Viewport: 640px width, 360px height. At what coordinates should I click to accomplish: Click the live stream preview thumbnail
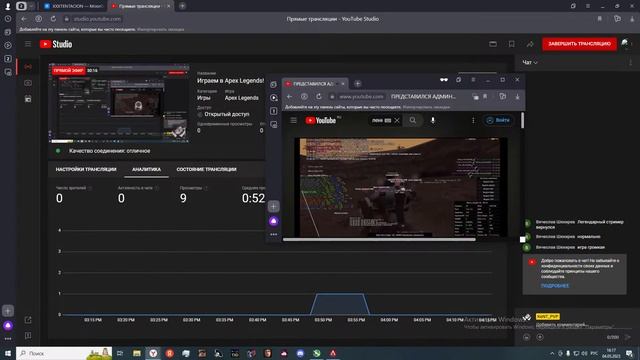click(x=119, y=103)
